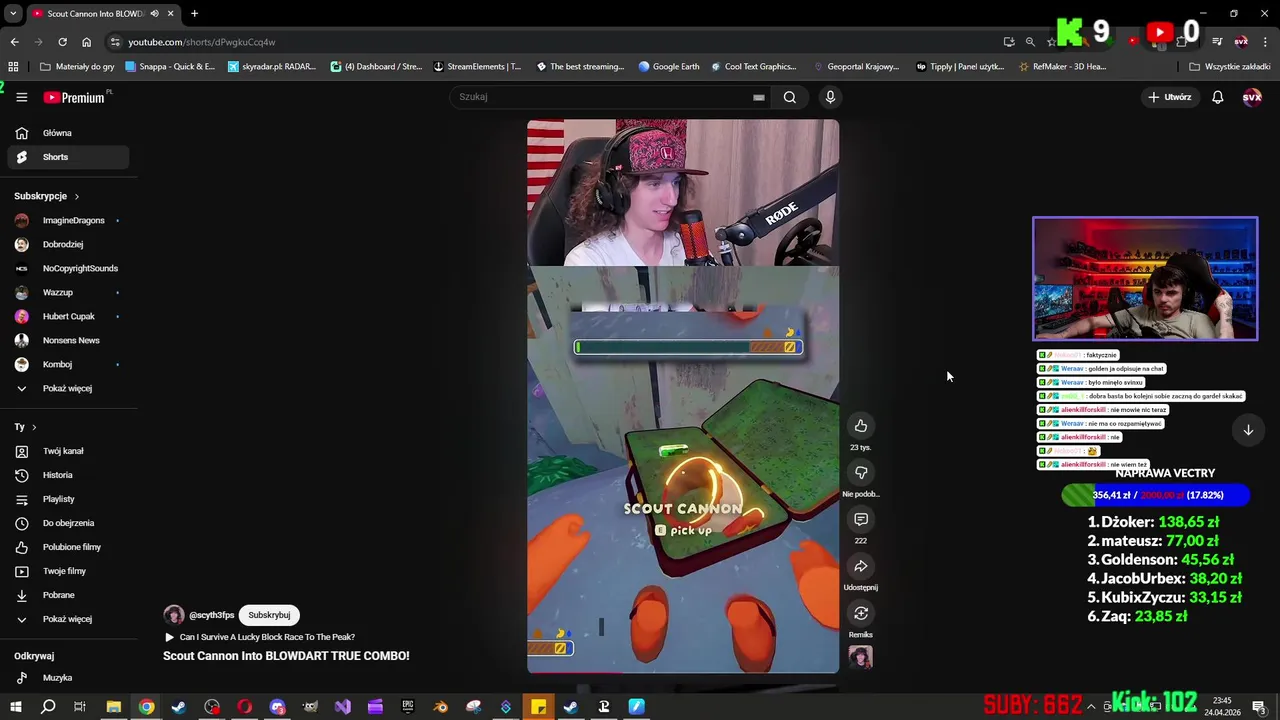Open YouTube notifications bell
The height and width of the screenshot is (720, 1280).
point(1217,97)
